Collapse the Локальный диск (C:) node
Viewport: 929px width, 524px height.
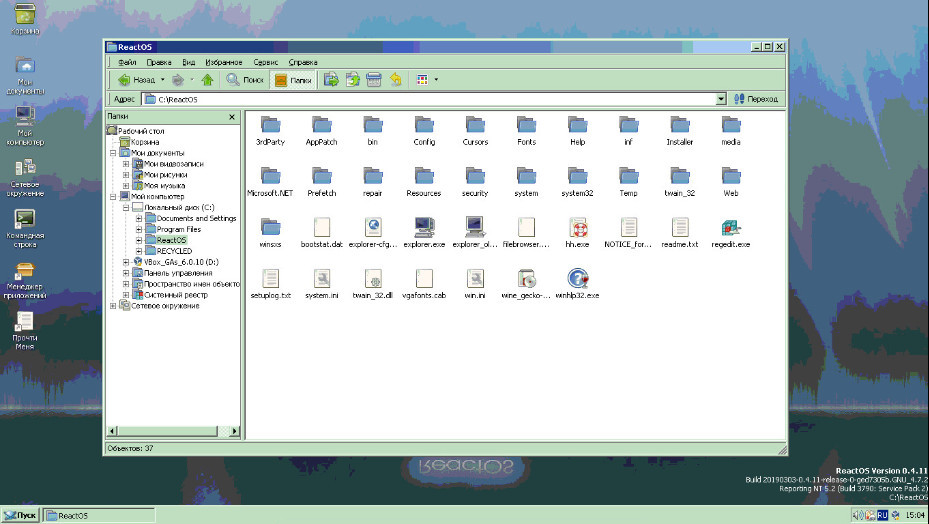[x=126, y=207]
